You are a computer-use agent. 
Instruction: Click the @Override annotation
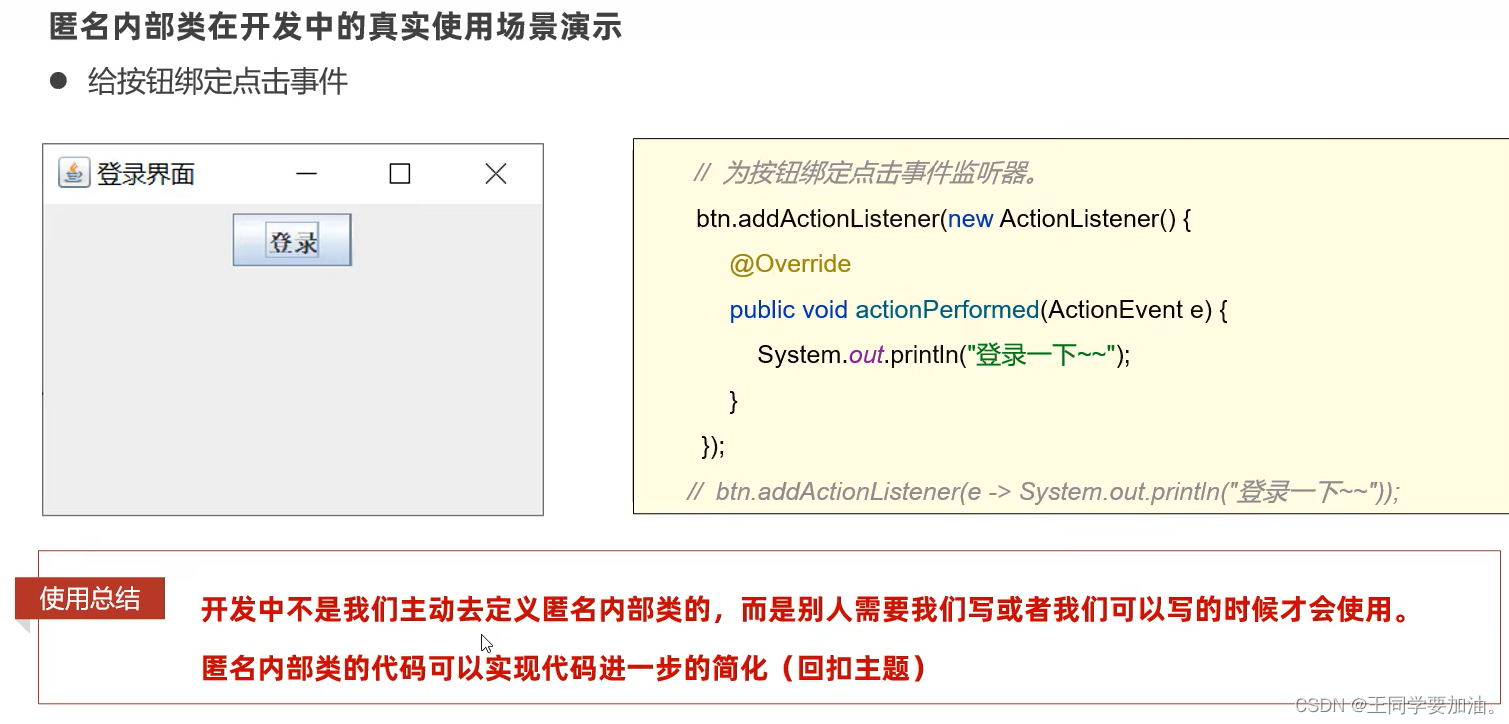[x=790, y=264]
